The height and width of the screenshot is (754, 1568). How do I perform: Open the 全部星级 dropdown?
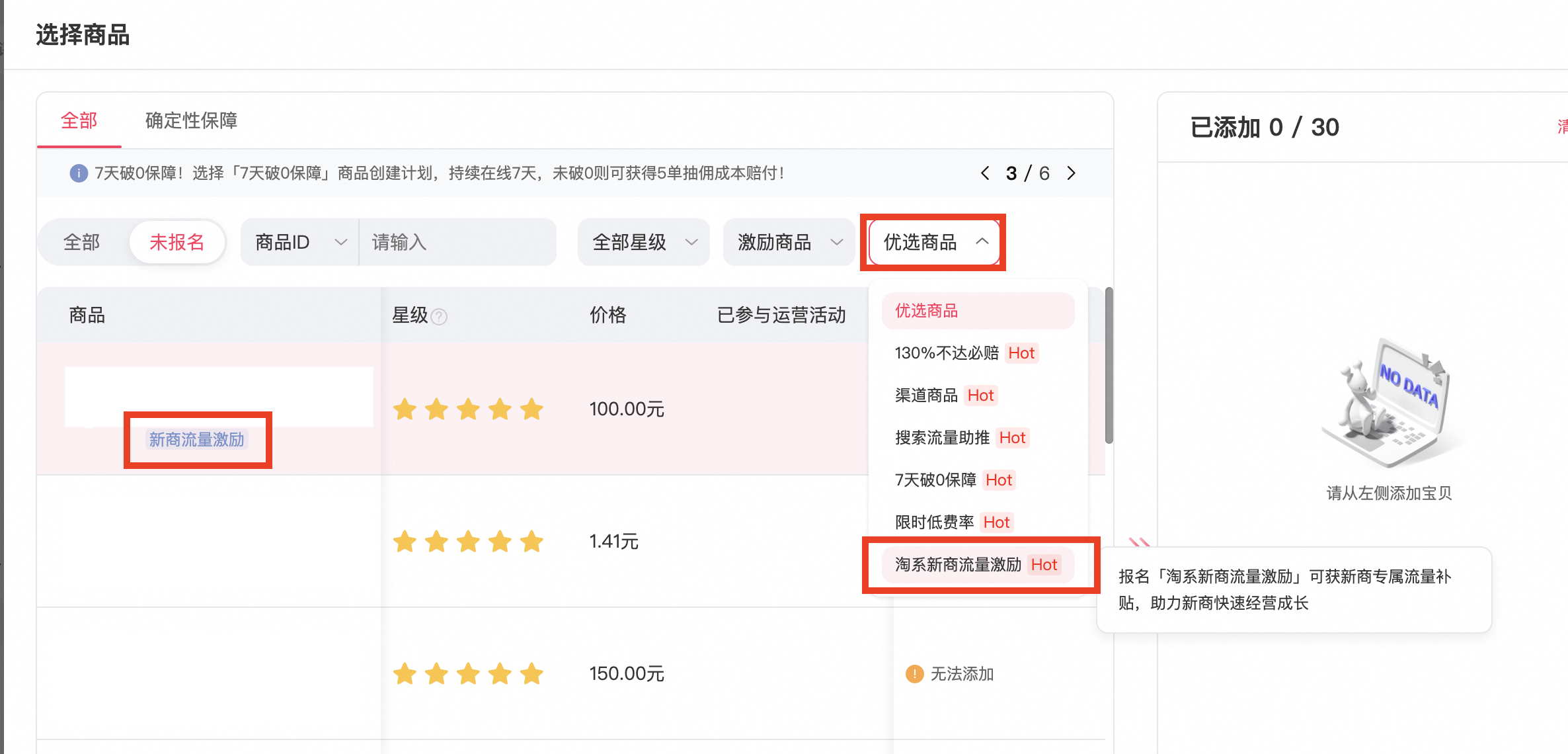644,242
